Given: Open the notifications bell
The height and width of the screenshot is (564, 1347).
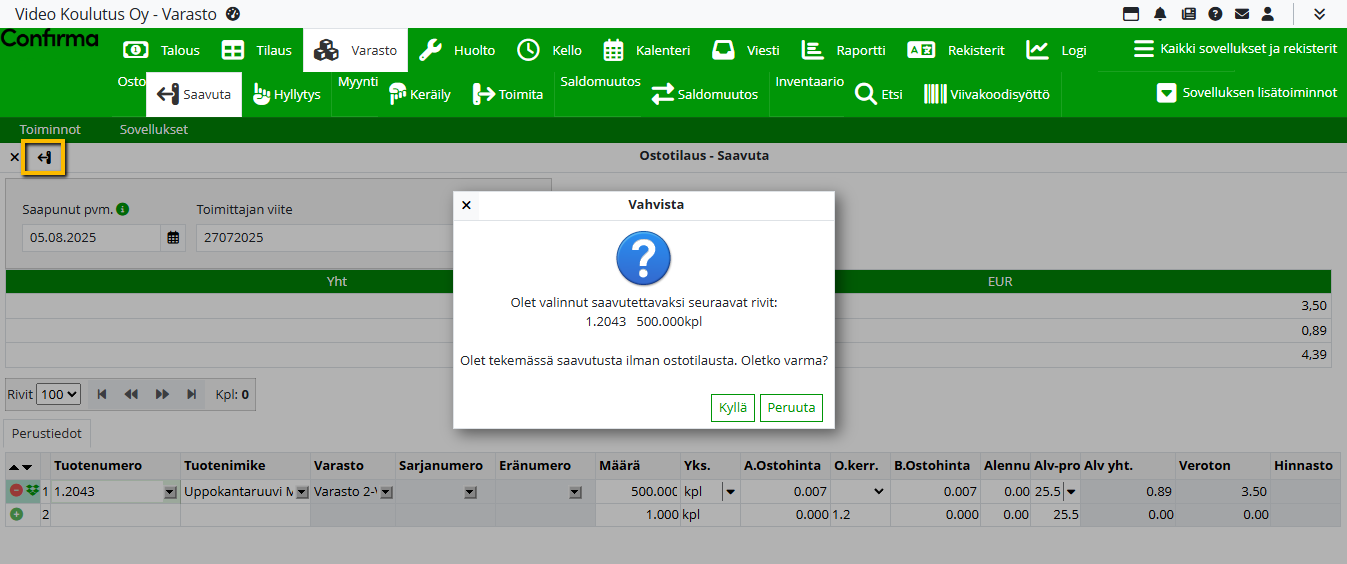Looking at the screenshot, I should [x=1160, y=14].
